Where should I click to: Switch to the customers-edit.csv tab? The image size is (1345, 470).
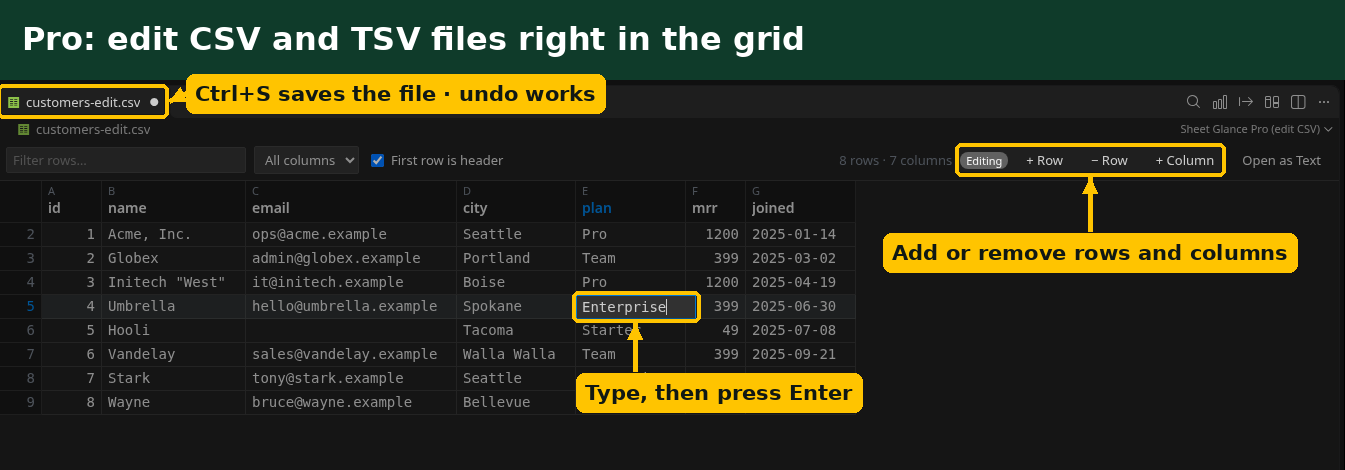coord(82,102)
